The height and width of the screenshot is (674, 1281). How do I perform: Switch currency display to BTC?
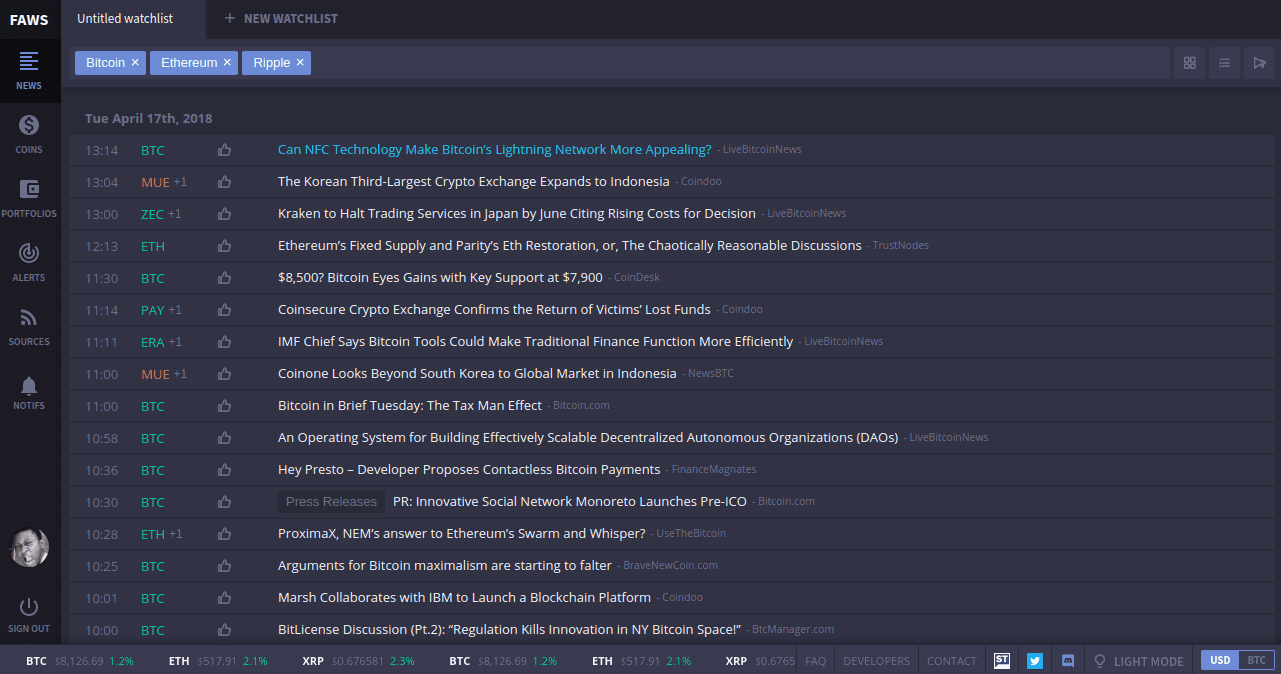pos(1256,660)
